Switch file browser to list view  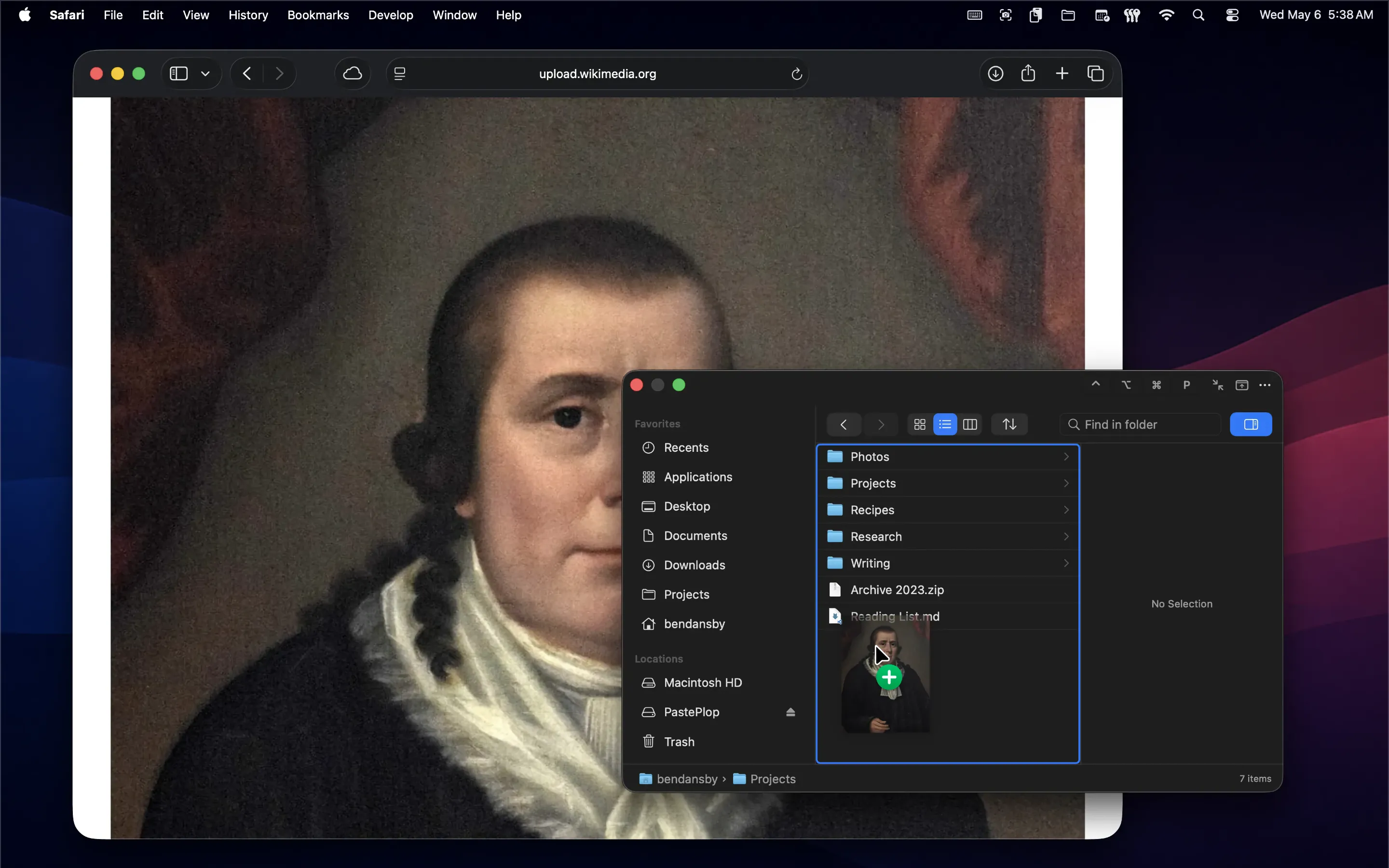point(945,424)
